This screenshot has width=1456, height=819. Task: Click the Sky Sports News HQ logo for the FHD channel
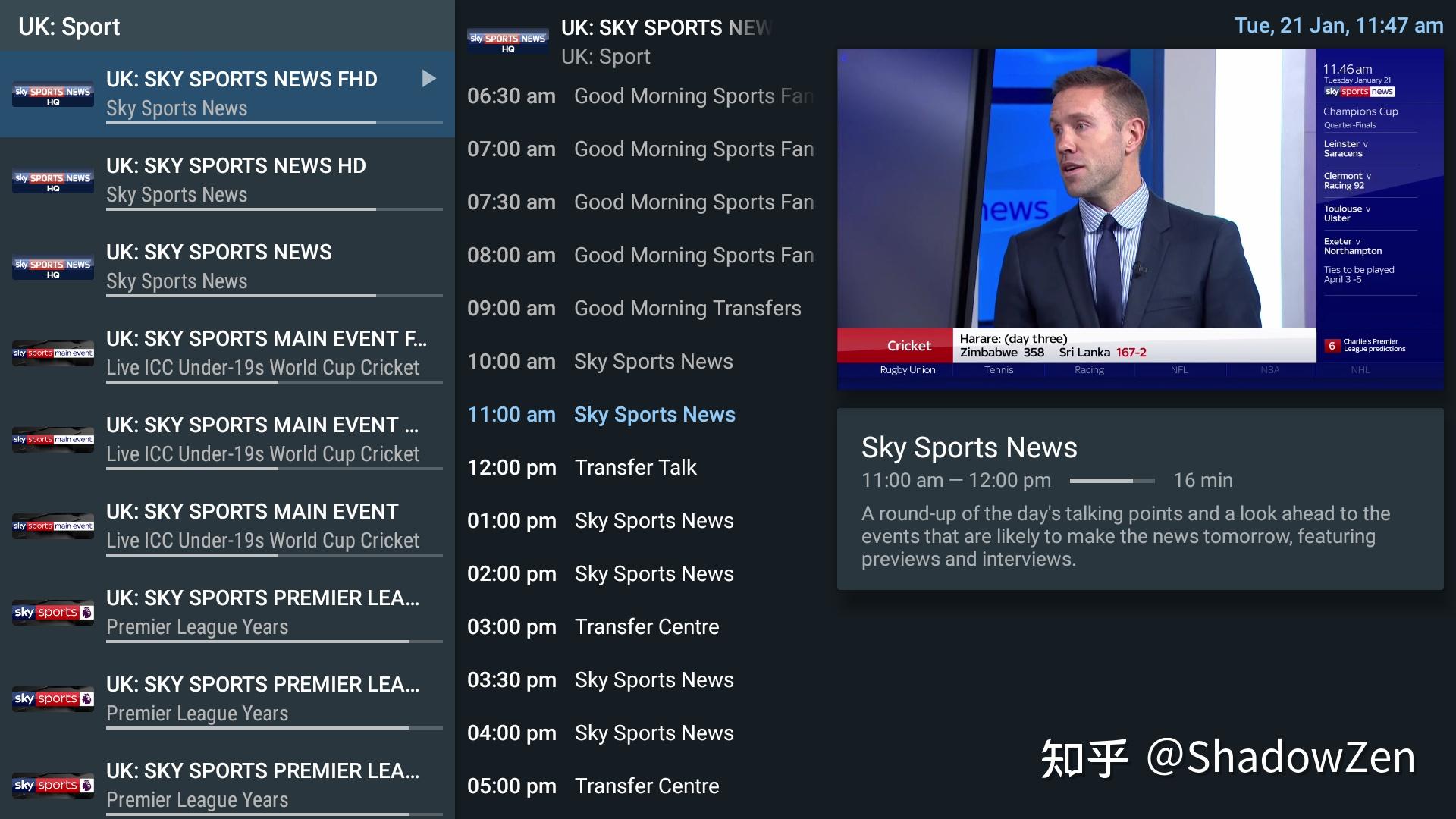(x=53, y=95)
